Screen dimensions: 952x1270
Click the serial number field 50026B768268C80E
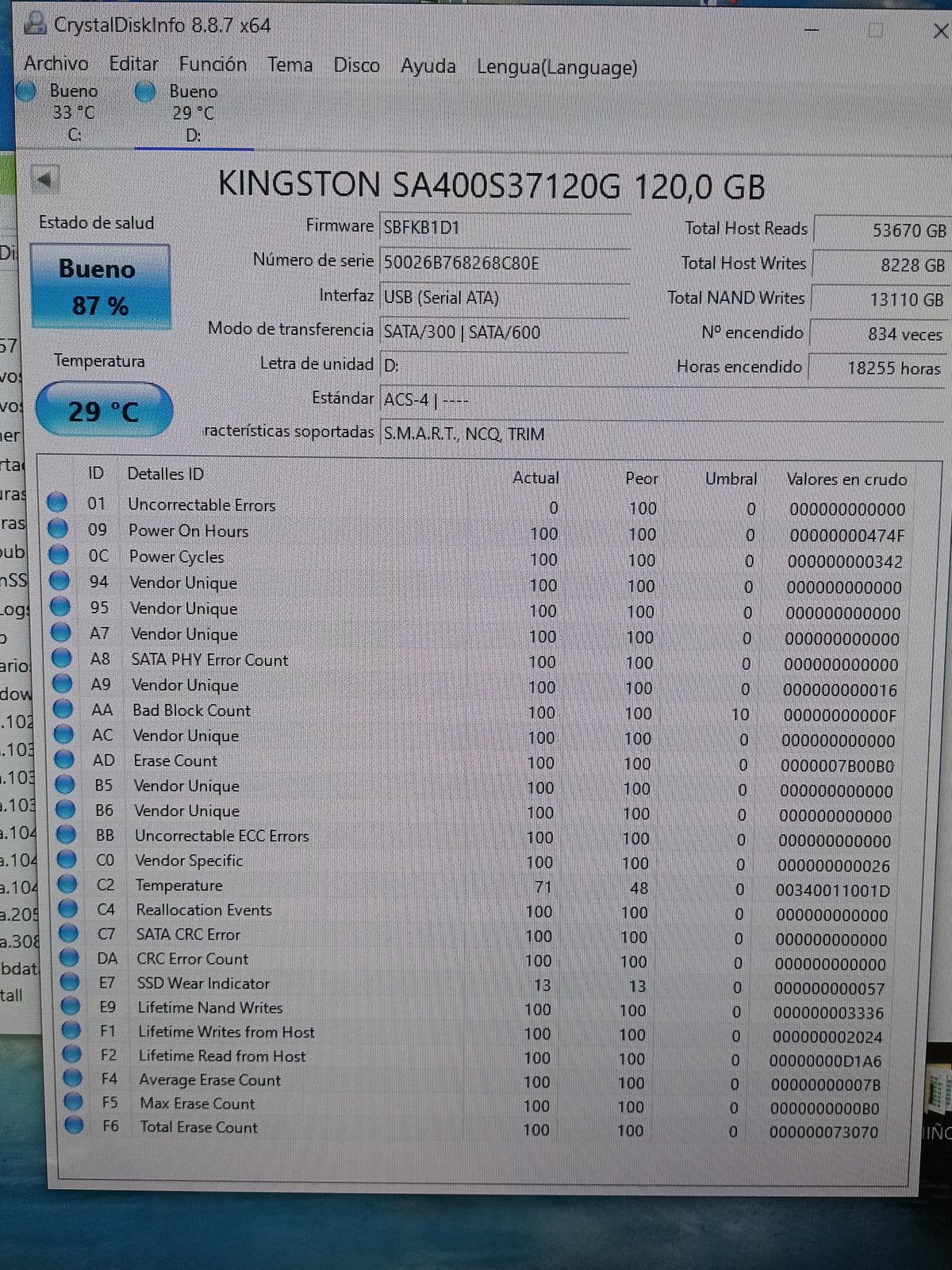pyautogui.click(x=505, y=263)
